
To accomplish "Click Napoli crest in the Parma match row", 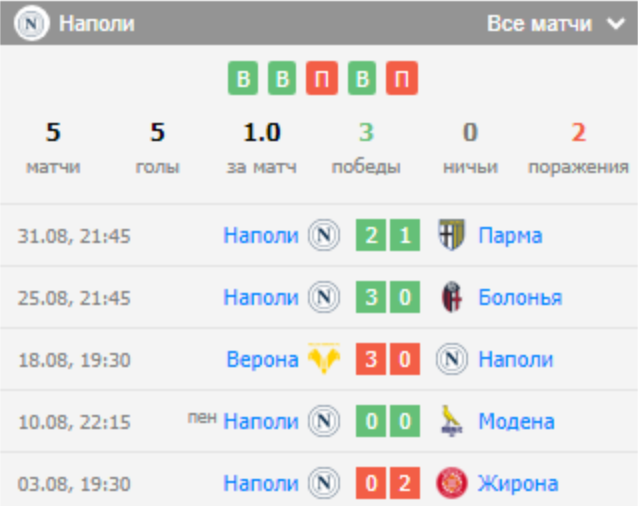I will click(323, 236).
